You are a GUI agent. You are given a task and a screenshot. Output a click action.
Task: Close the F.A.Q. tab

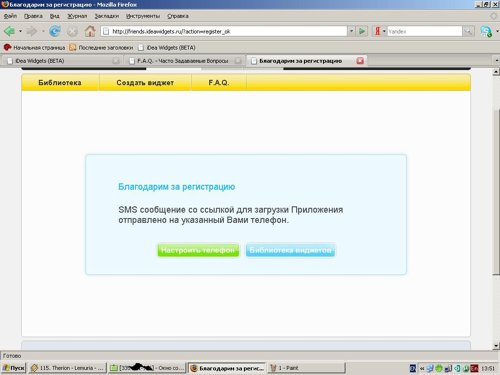(238, 61)
